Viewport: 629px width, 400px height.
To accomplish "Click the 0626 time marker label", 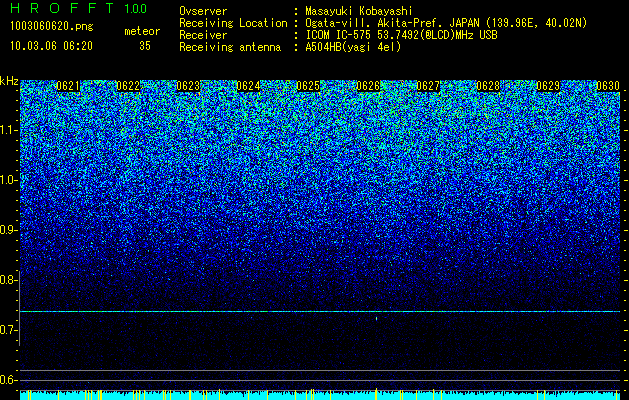I will pyautogui.click(x=368, y=86).
